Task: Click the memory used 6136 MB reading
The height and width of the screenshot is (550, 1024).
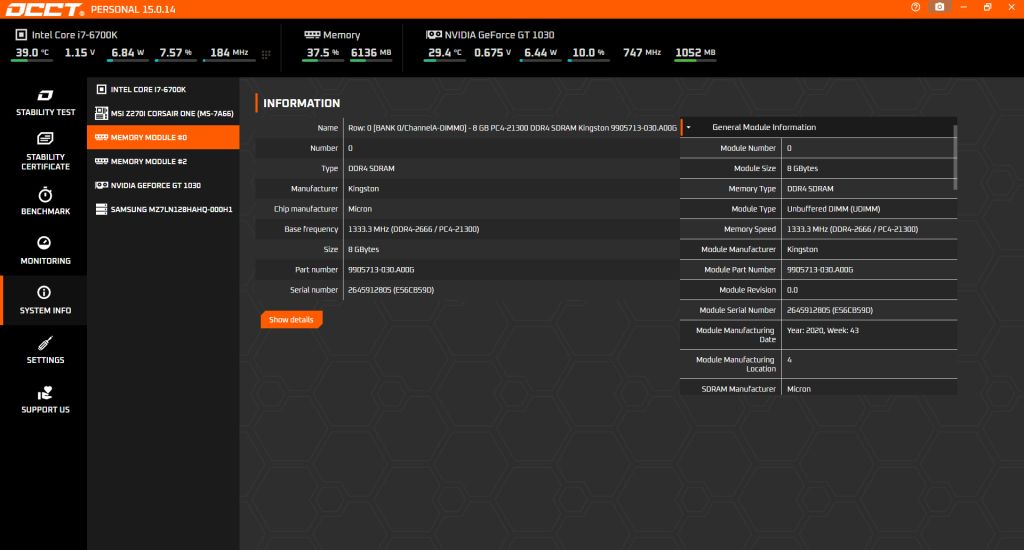Action: pos(371,53)
